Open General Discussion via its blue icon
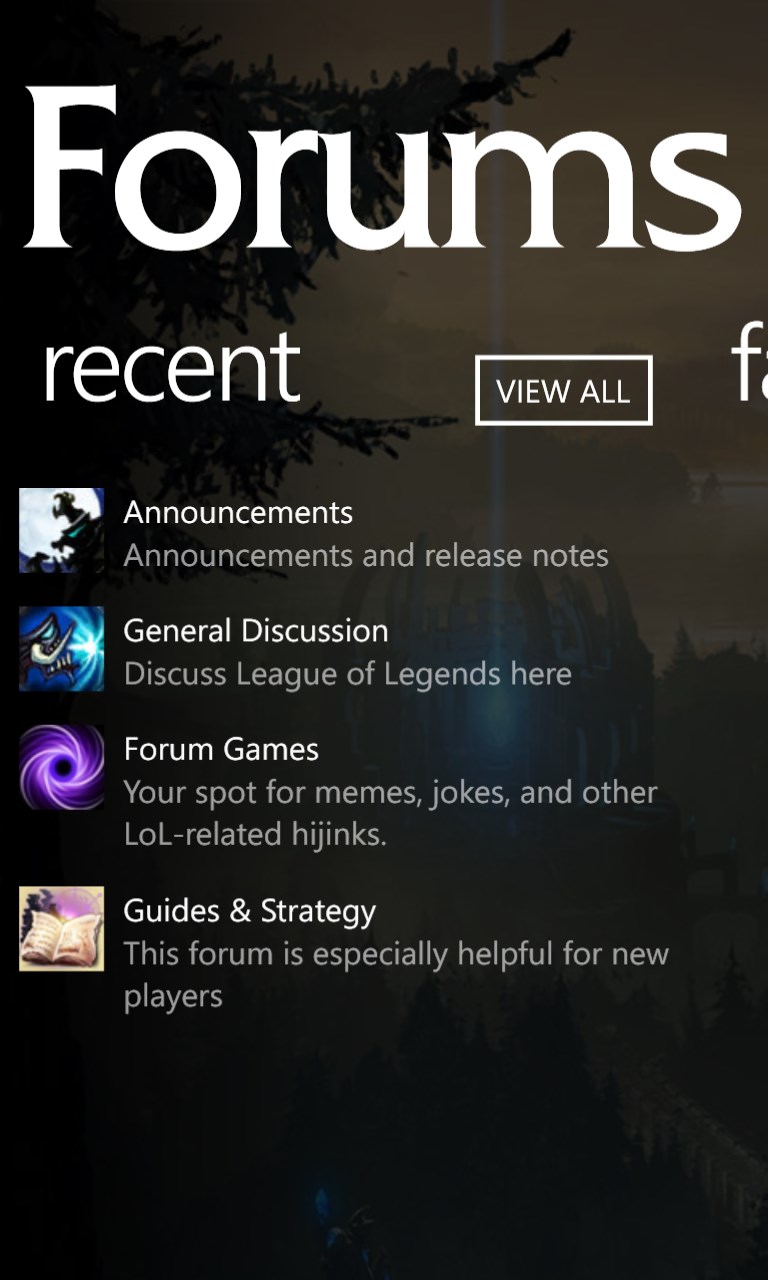 [61, 649]
